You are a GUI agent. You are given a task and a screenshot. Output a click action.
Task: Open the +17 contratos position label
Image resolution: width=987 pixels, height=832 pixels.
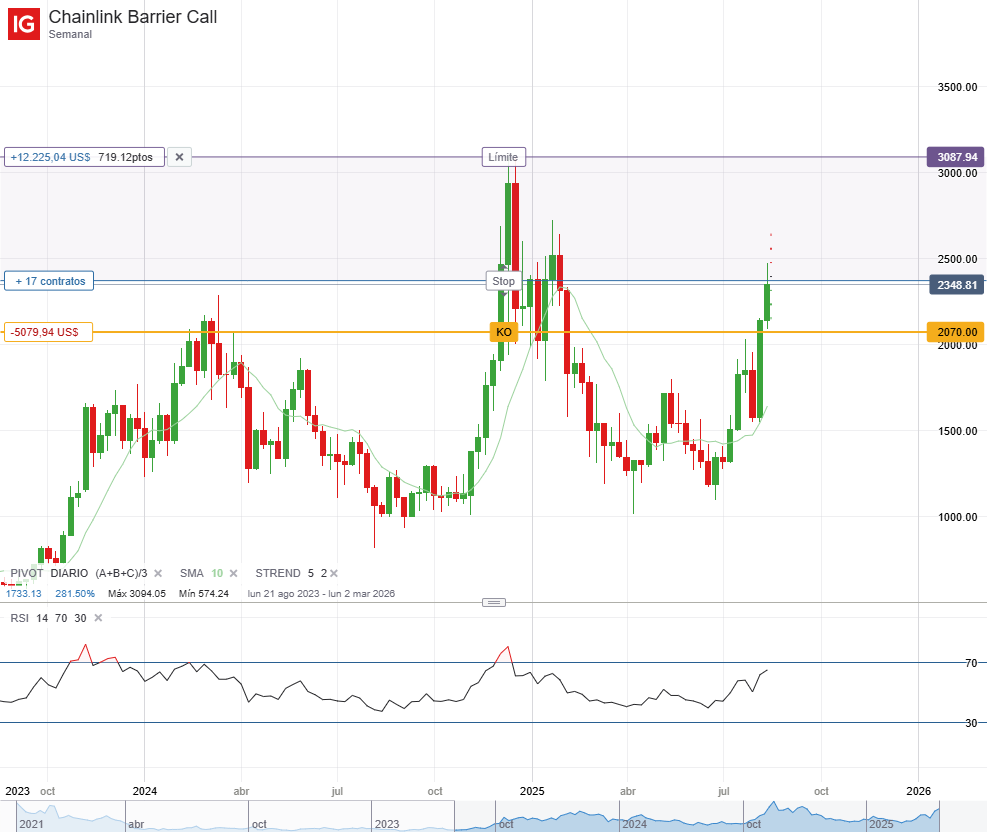pos(50,281)
